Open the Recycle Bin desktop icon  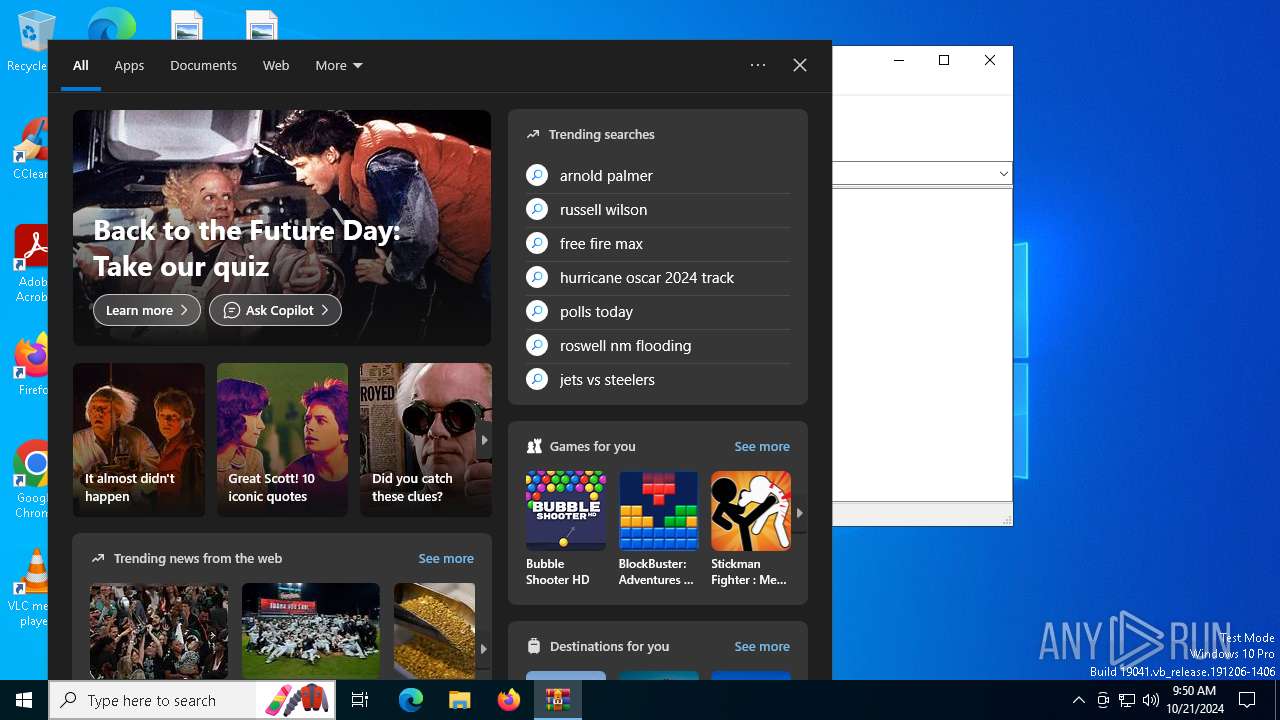click(x=28, y=40)
